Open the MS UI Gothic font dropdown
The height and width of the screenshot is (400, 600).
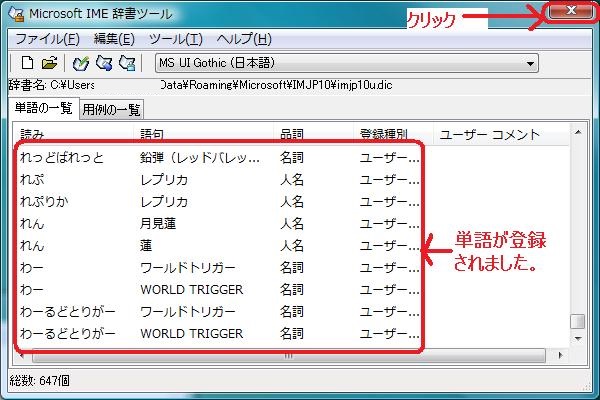point(347,63)
